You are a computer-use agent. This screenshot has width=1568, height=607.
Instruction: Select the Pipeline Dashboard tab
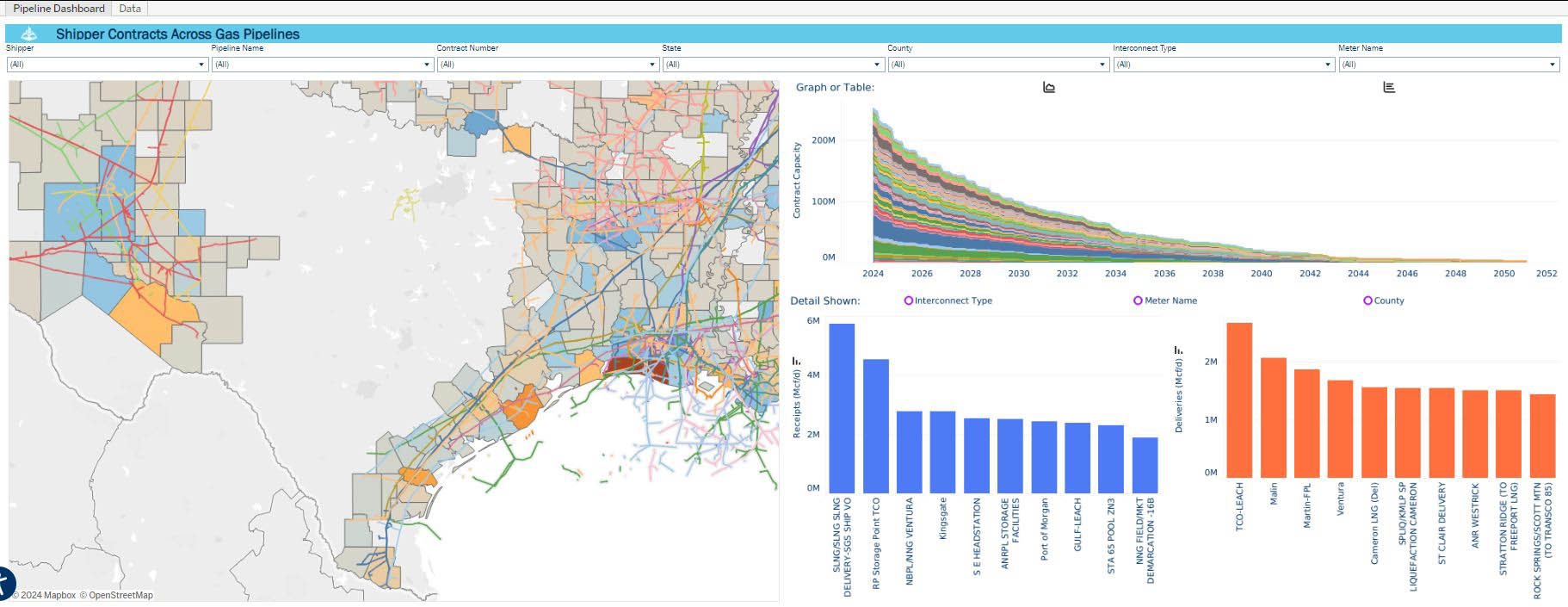59,9
